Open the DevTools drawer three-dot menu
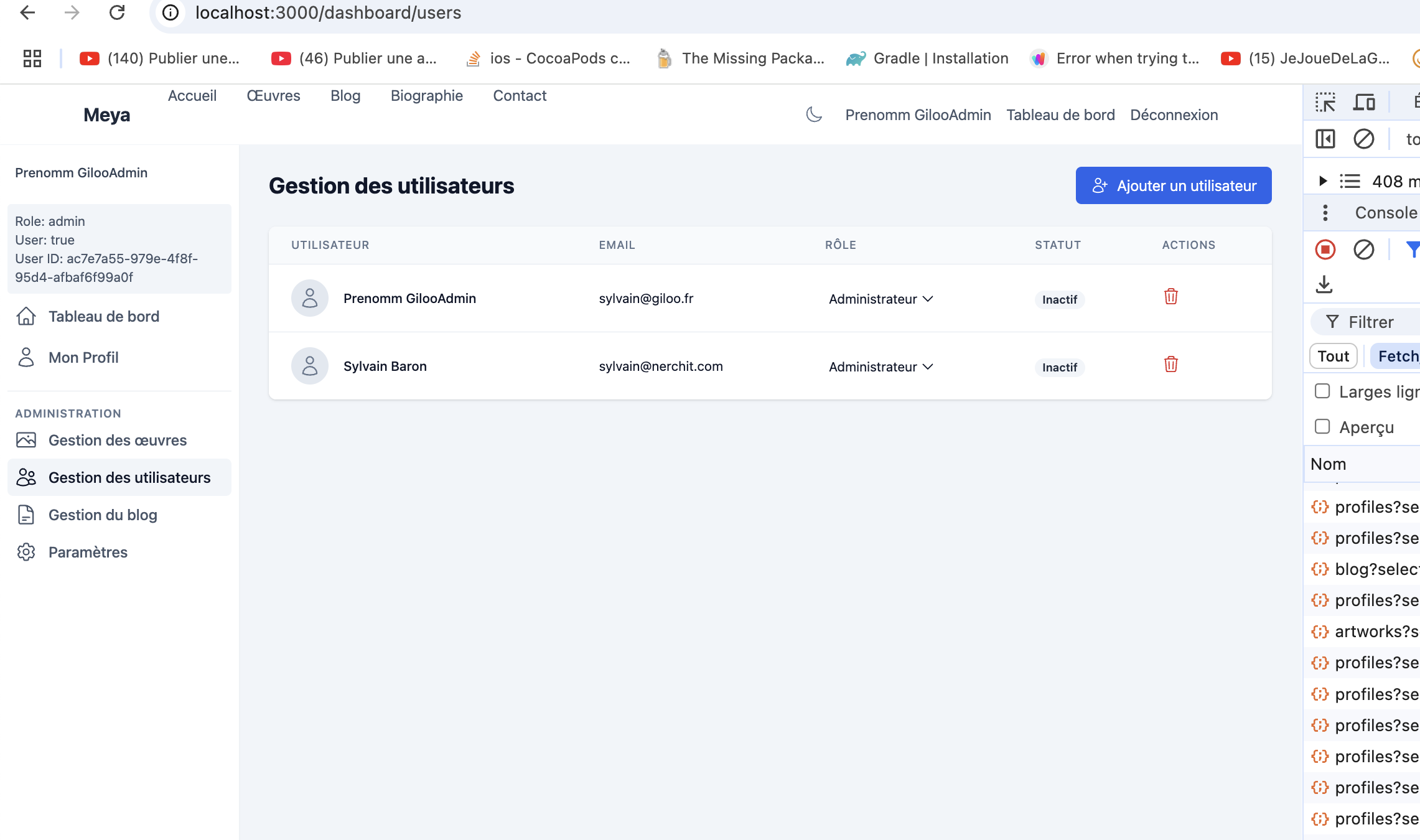The image size is (1420, 840). [x=1325, y=213]
